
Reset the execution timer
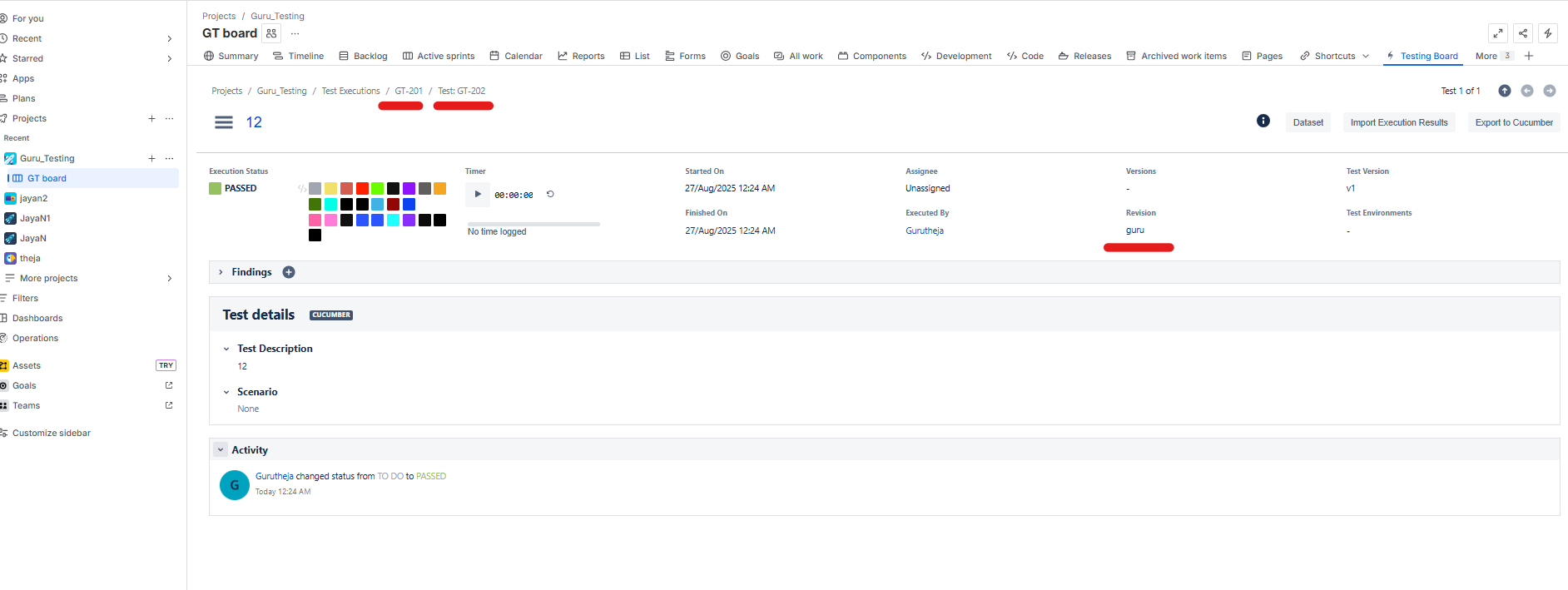(x=550, y=194)
